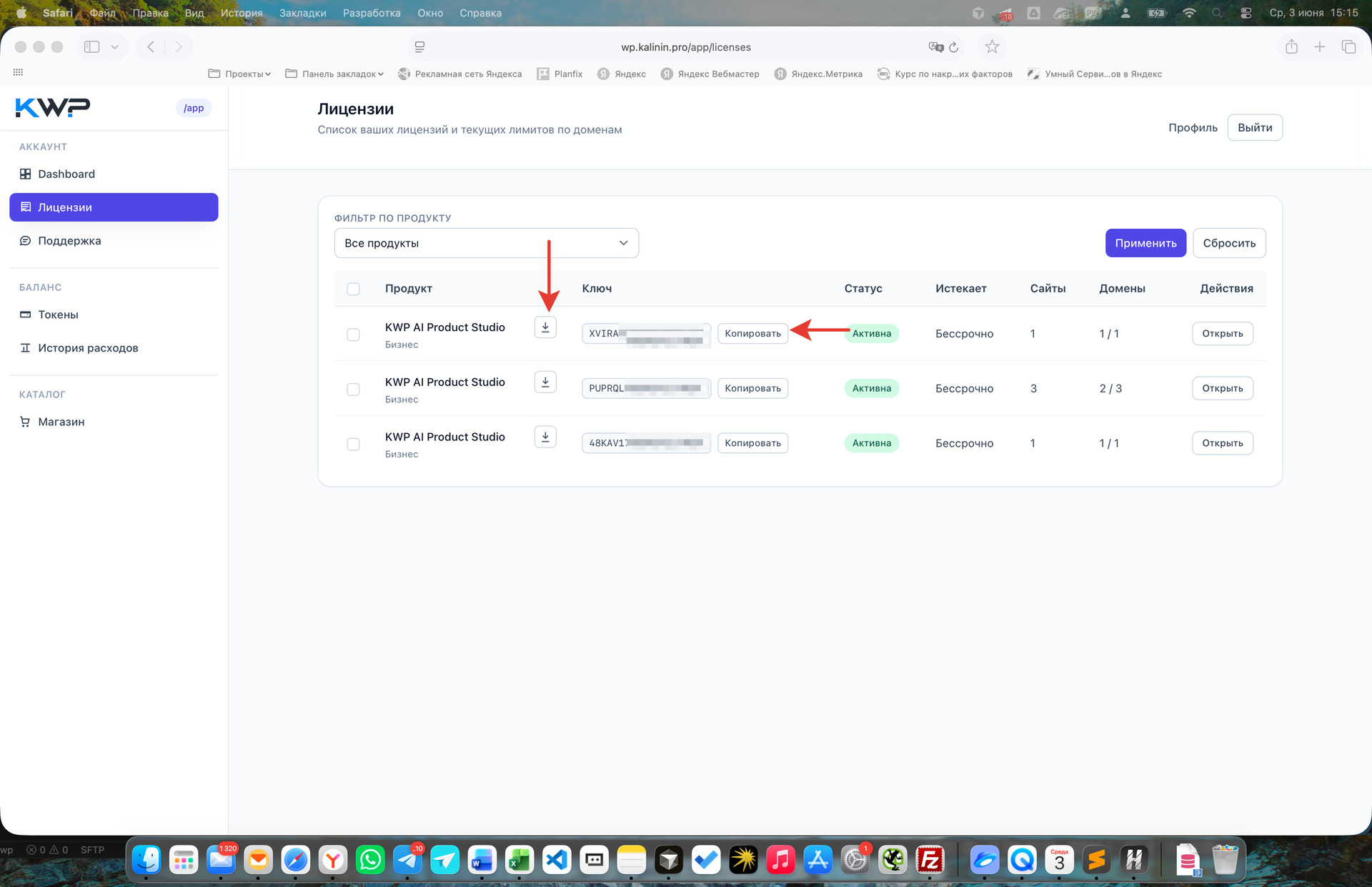
Task: Click the translate icon in address bar
Action: pos(935,47)
